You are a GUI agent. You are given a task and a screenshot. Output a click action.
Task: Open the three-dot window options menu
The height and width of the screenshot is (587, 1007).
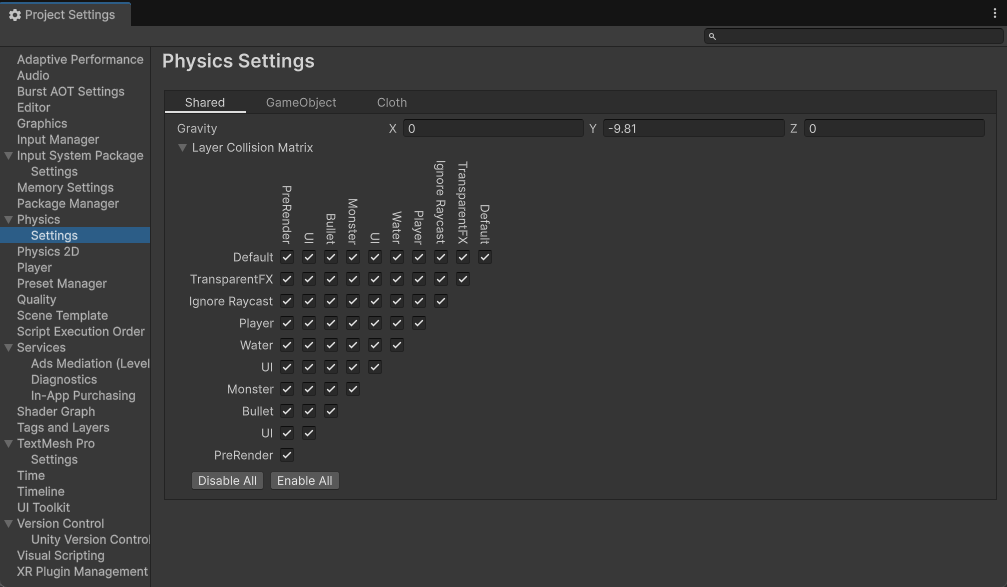[994, 14]
